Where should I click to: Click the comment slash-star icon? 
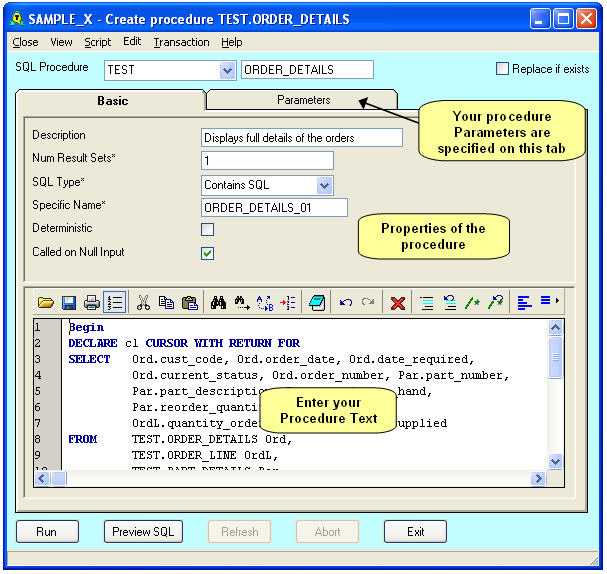(x=472, y=302)
